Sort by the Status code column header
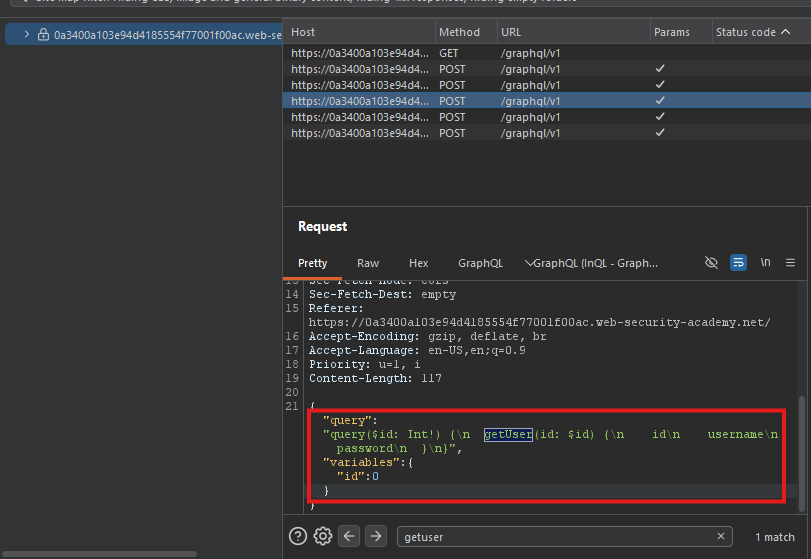Viewport: 811px width, 559px height. (745, 32)
